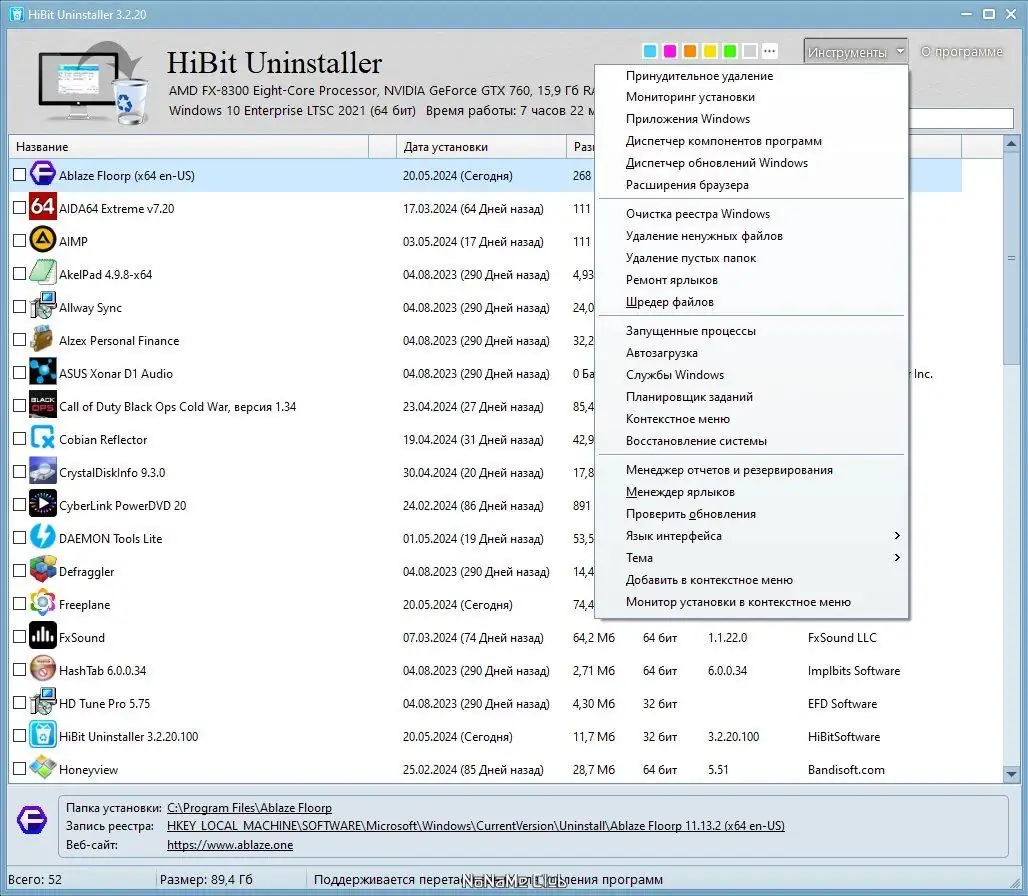The height and width of the screenshot is (896, 1028).
Task: Click the HiBit Uninstaller header logo
Action: 92,83
